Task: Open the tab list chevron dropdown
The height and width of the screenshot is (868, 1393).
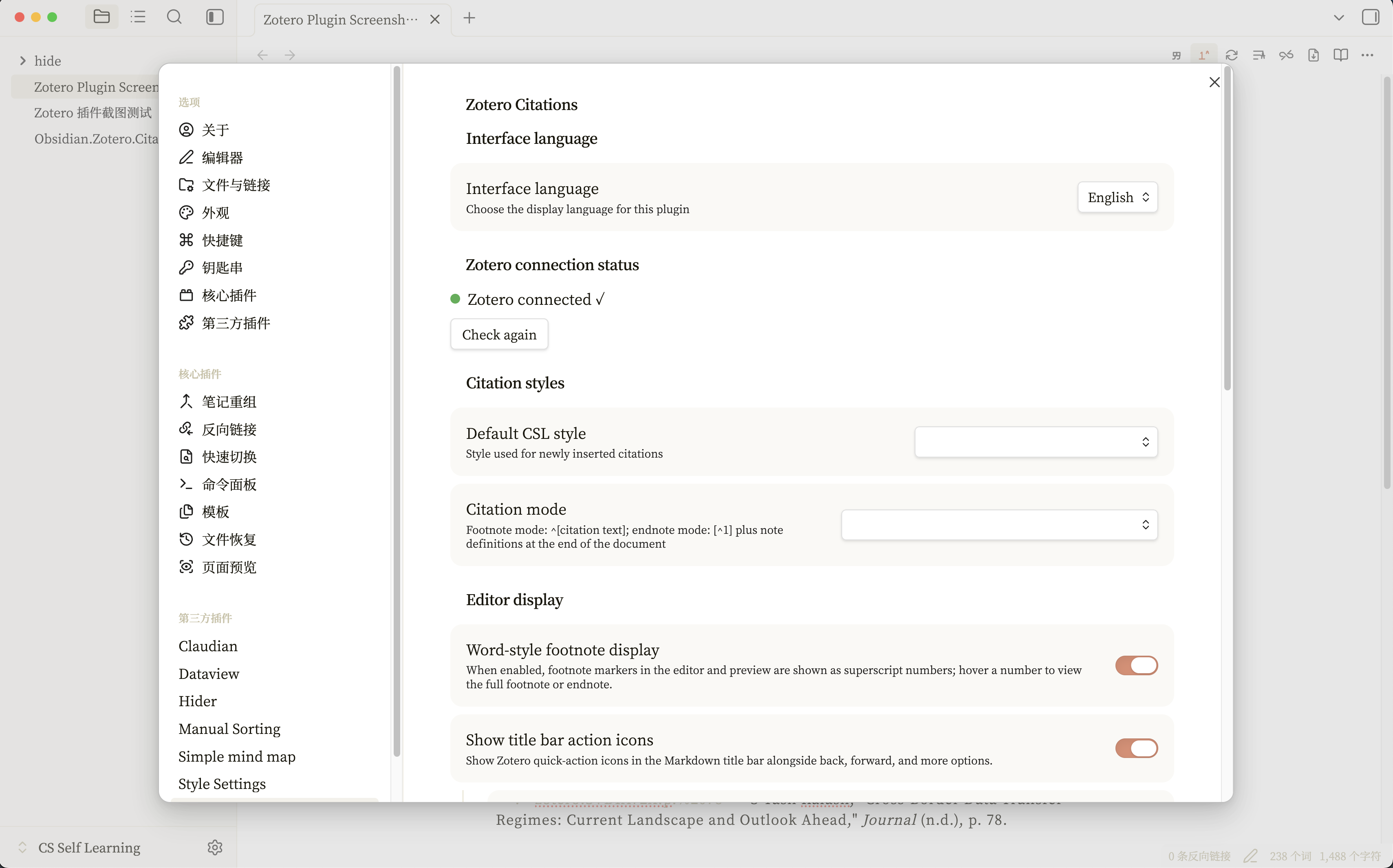Action: point(1339,18)
